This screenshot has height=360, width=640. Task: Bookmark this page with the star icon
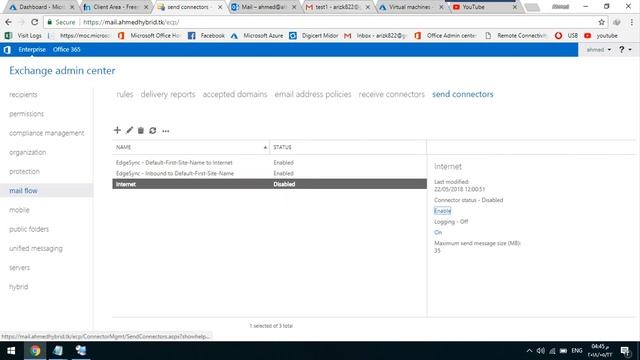[601, 22]
